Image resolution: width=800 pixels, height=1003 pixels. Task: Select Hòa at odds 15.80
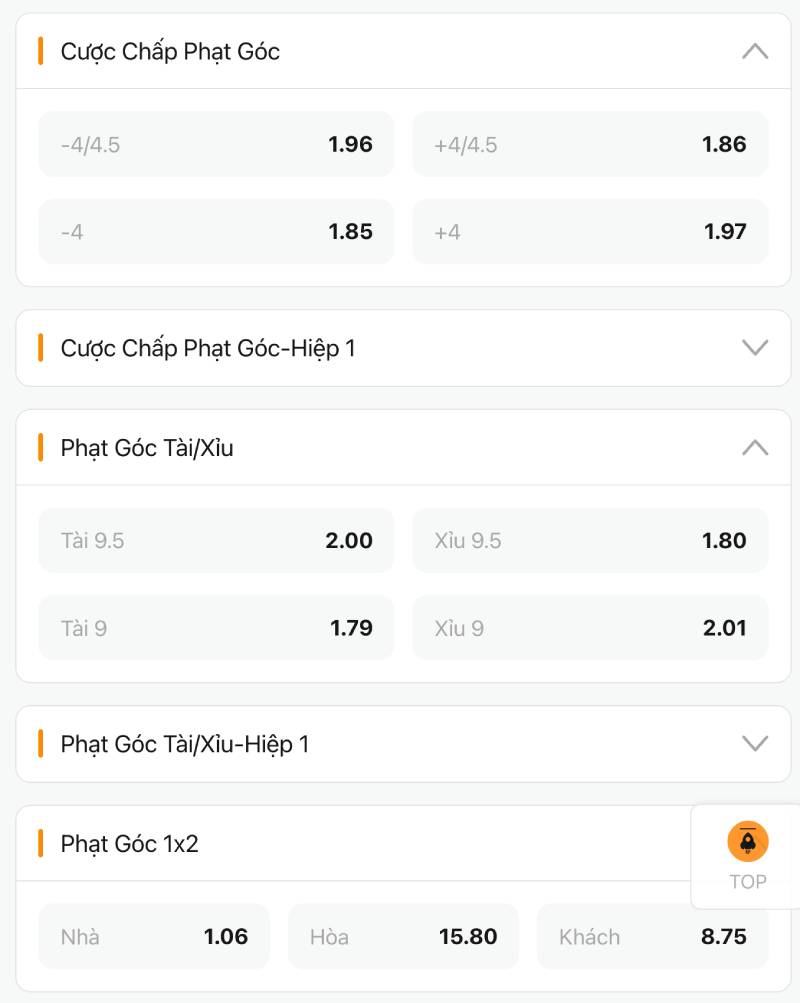pyautogui.click(x=403, y=937)
